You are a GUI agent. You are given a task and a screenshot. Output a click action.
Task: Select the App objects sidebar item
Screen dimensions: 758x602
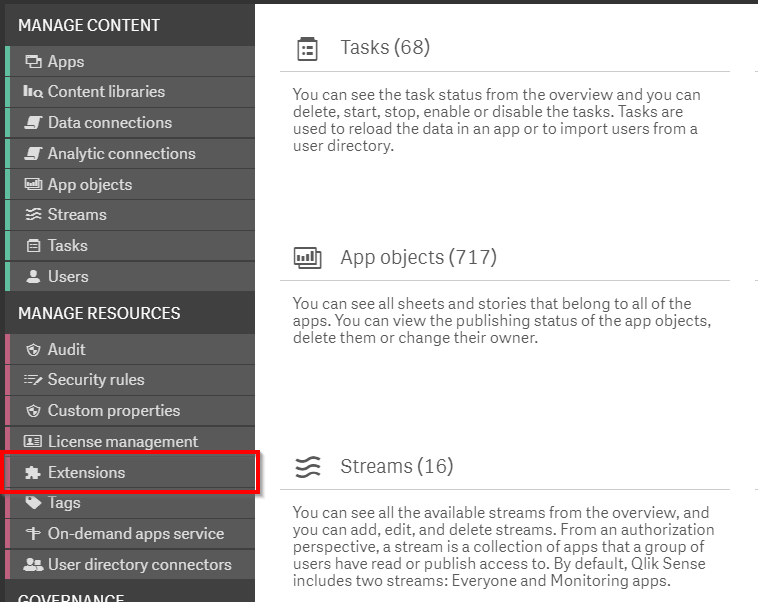(90, 185)
